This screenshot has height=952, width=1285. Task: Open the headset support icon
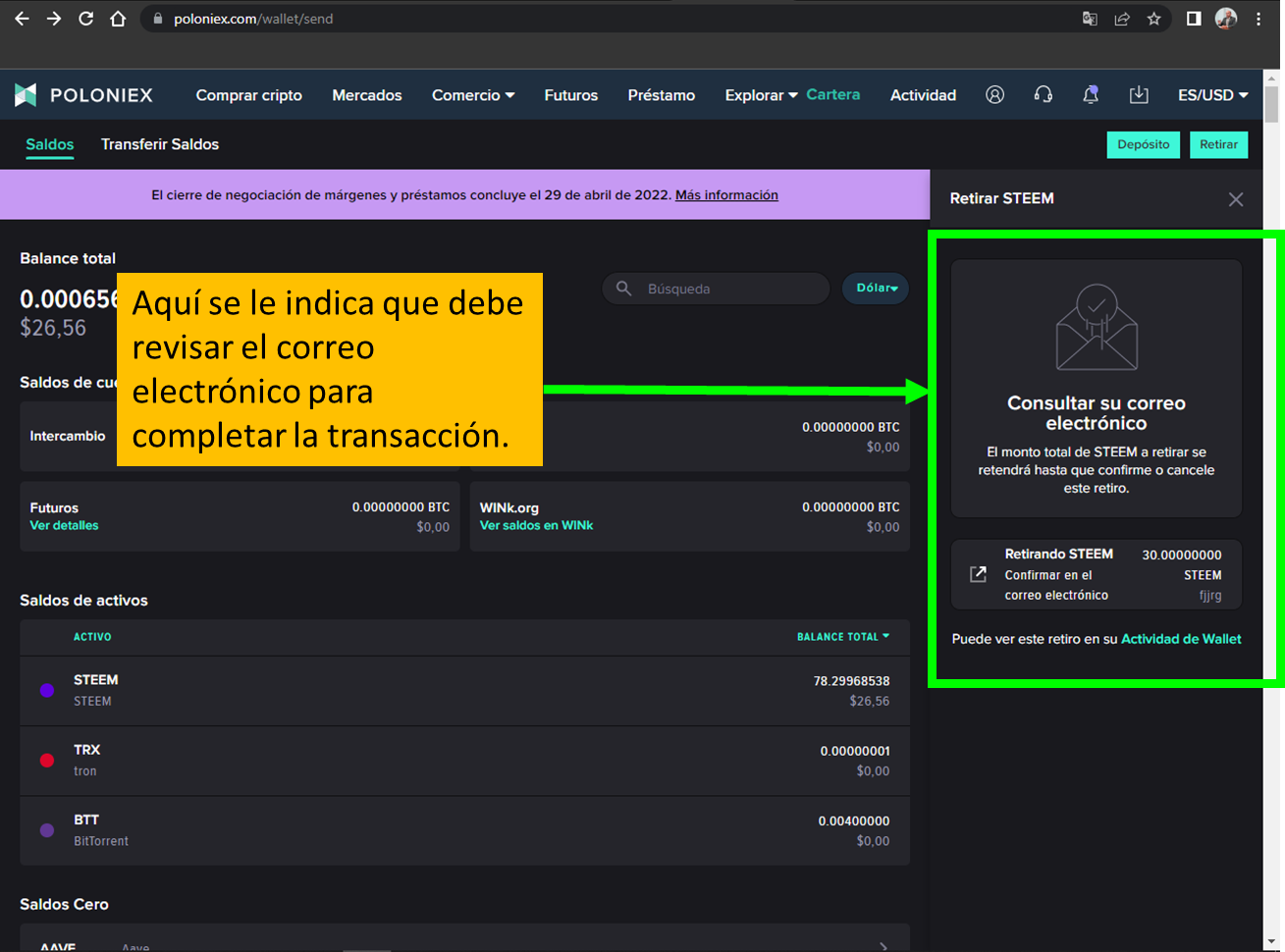[x=1043, y=95]
